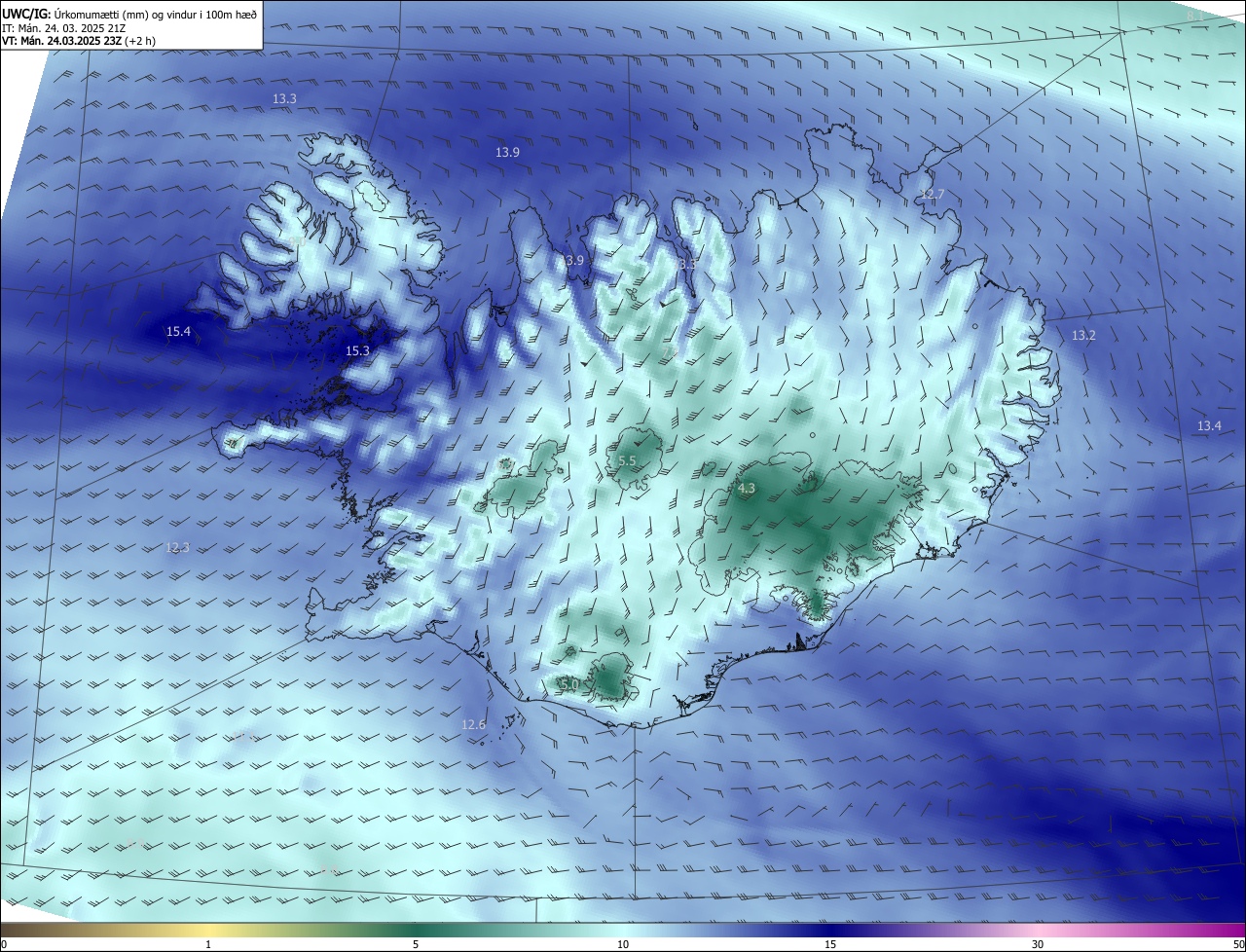Click the 13.3 value label on the map
1246x952 pixels.
(284, 99)
